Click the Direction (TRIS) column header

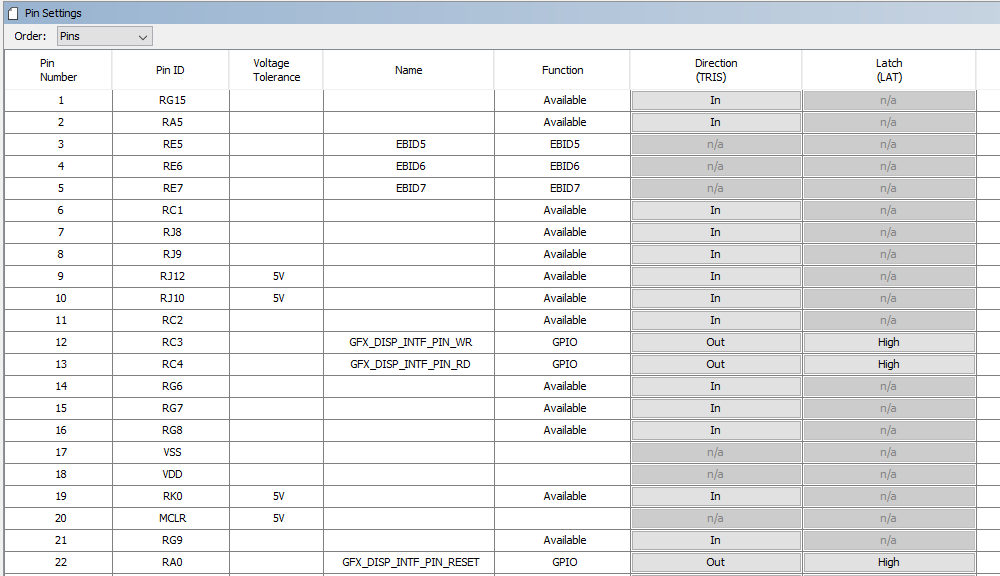(716, 70)
